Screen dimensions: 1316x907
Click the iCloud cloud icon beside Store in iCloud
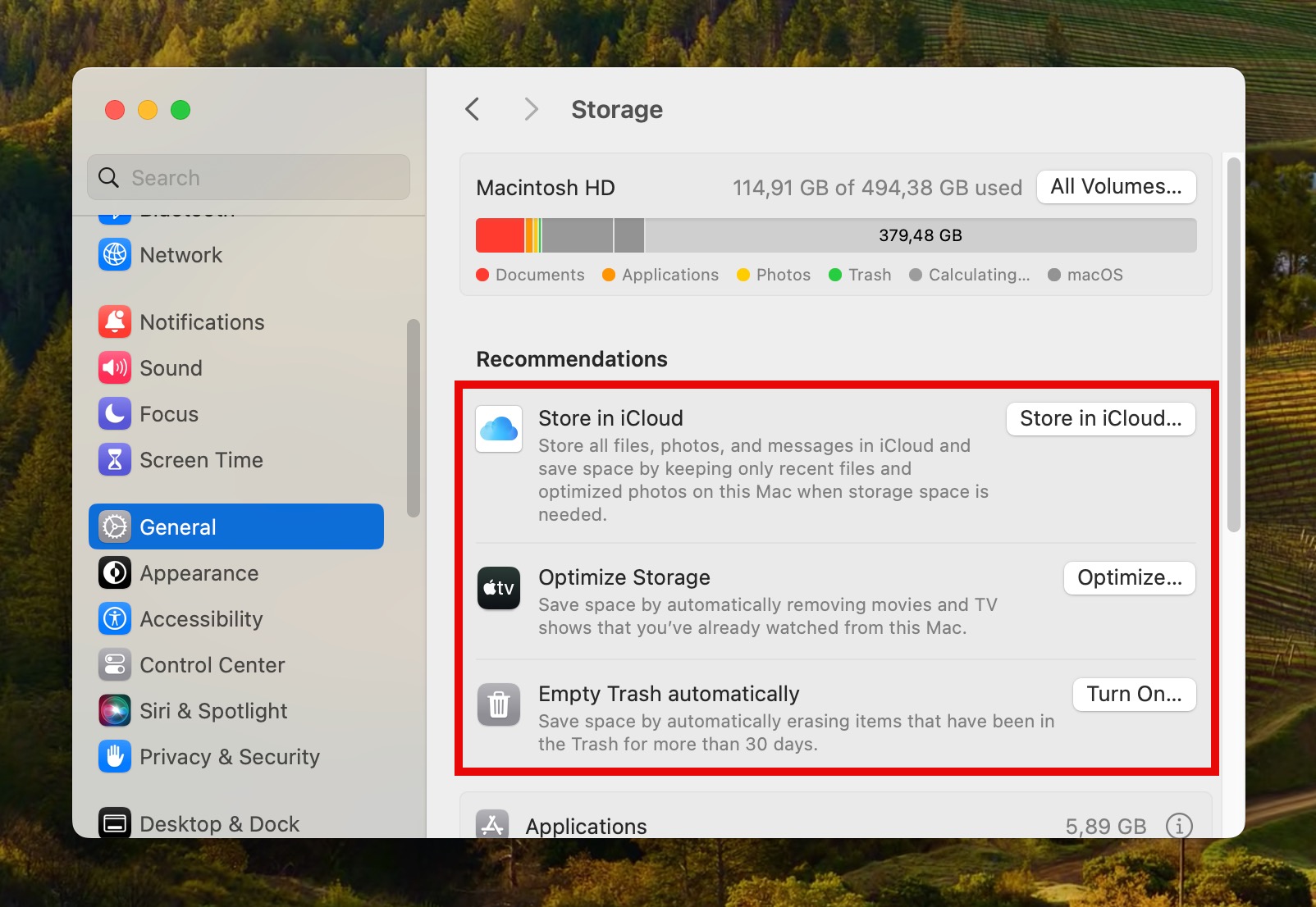click(499, 429)
